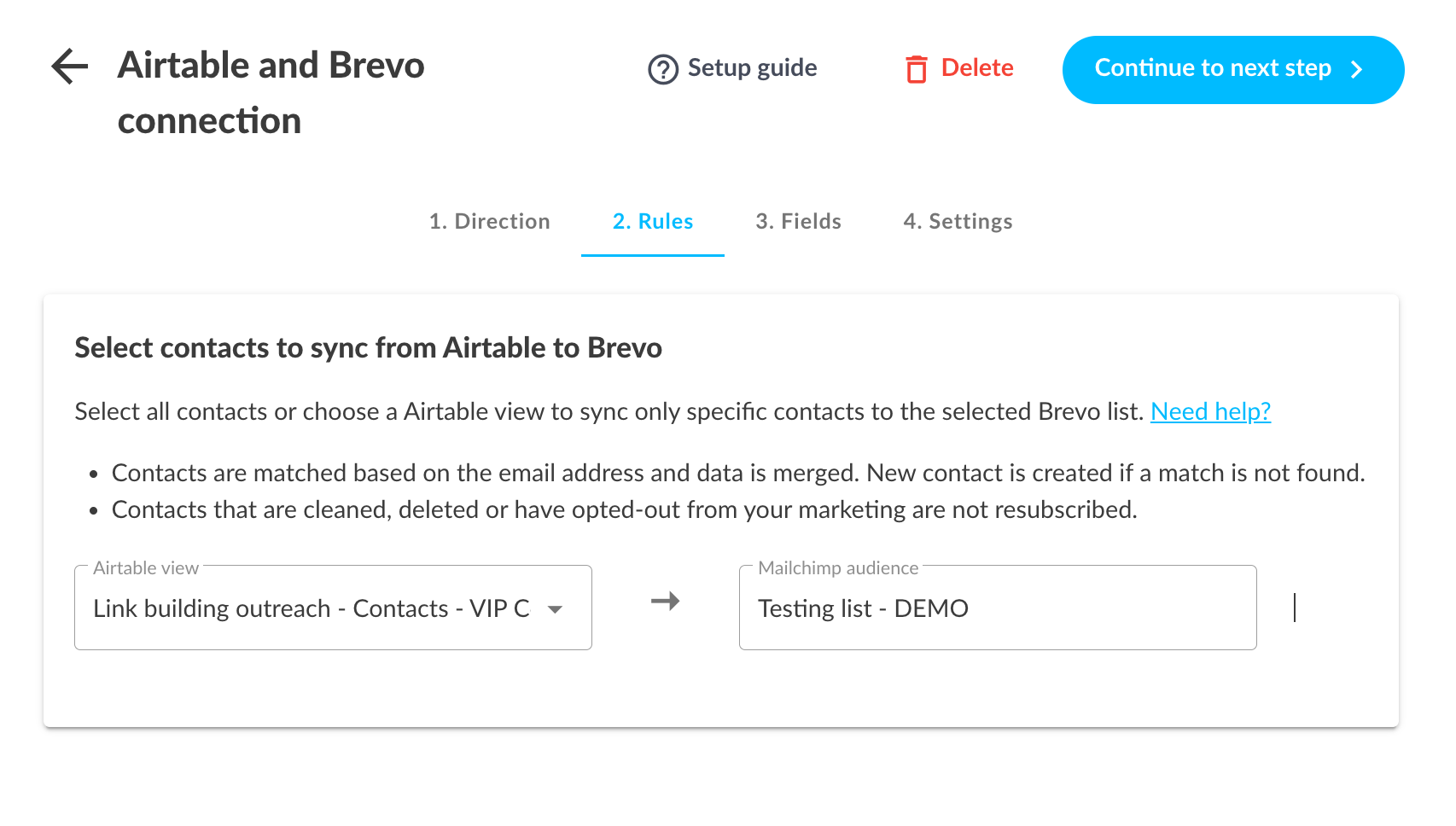
Task: Click the chevron on the Continue button
Action: [x=1357, y=70]
